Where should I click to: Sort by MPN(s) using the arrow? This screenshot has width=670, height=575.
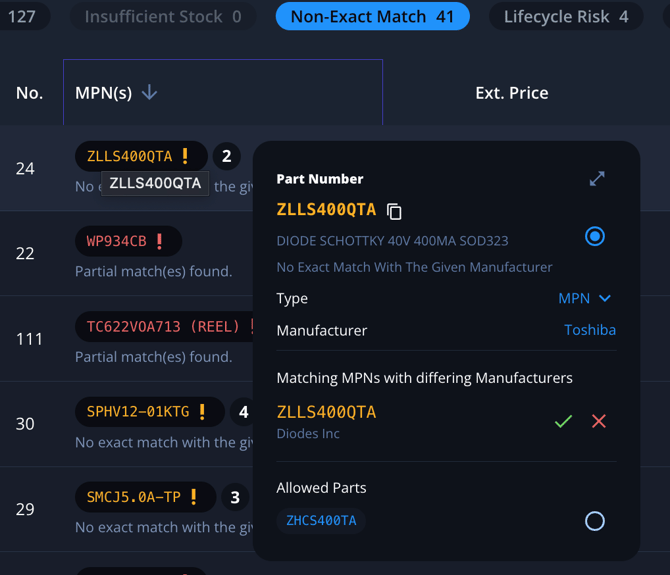[149, 93]
